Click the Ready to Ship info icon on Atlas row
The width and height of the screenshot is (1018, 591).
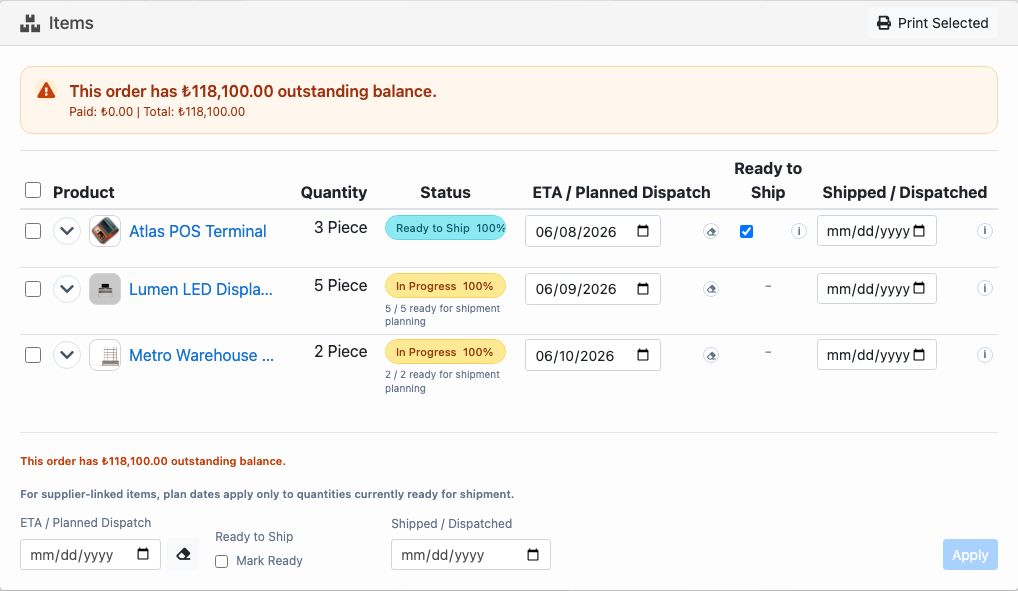799,231
